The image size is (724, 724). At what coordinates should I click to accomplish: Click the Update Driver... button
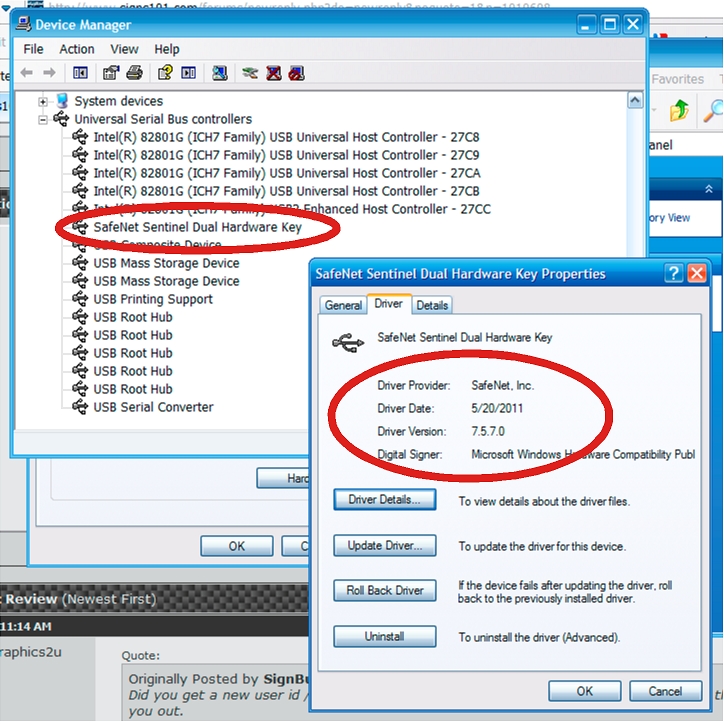coord(385,545)
